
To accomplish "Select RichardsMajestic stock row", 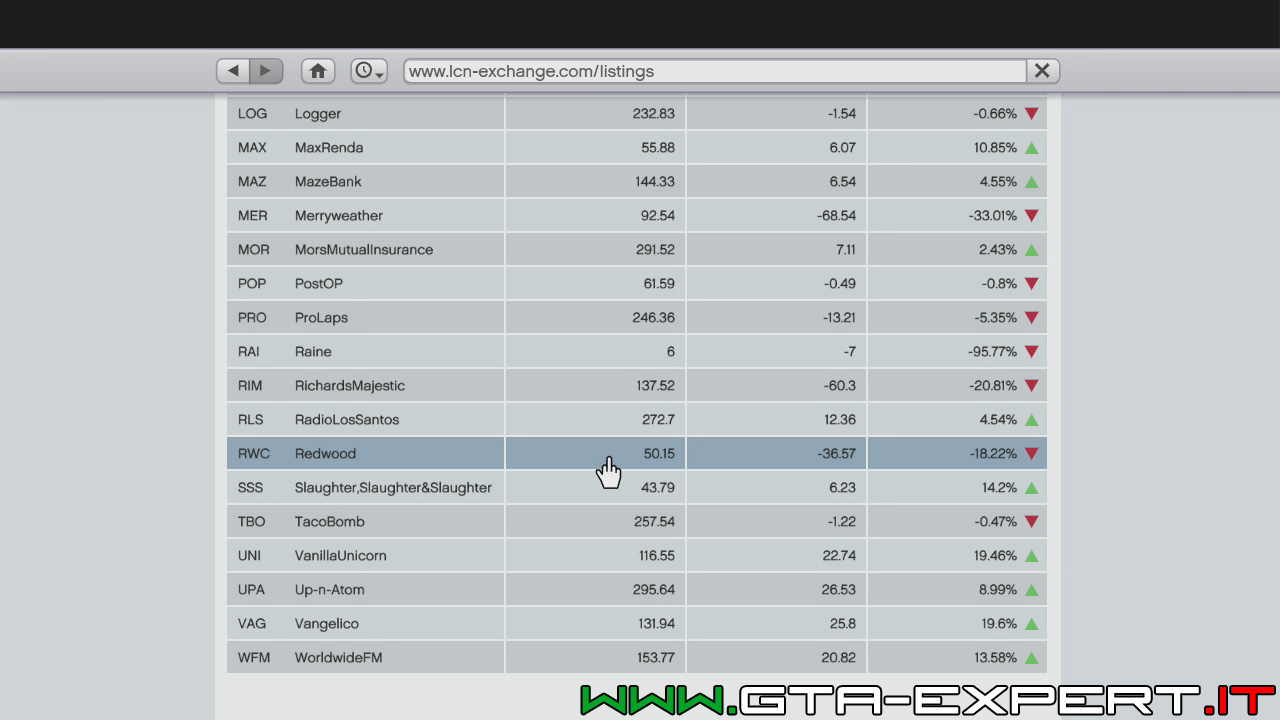I will click(637, 386).
